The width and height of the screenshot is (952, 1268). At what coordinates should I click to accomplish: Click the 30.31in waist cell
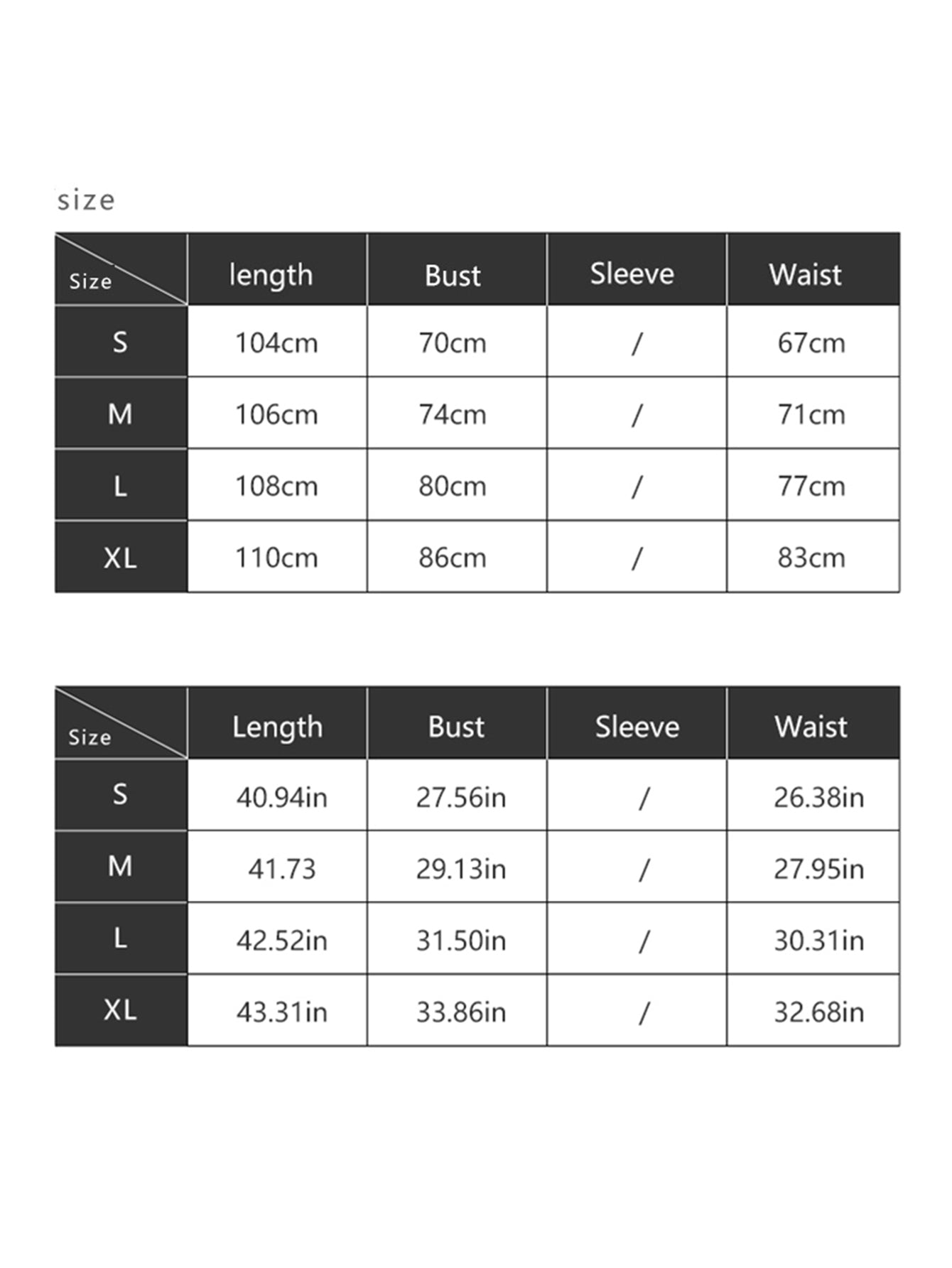818,941
